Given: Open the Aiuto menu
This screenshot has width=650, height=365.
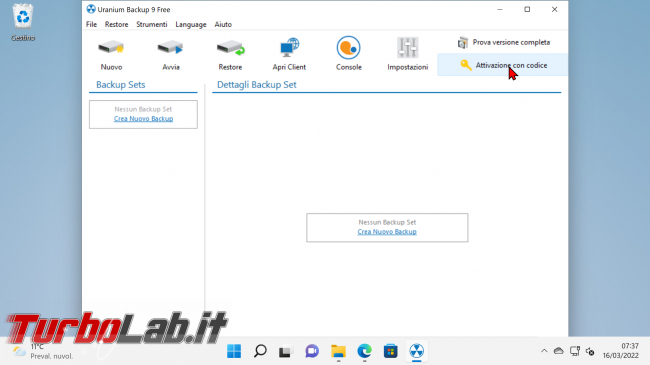Looking at the screenshot, I should point(223,24).
